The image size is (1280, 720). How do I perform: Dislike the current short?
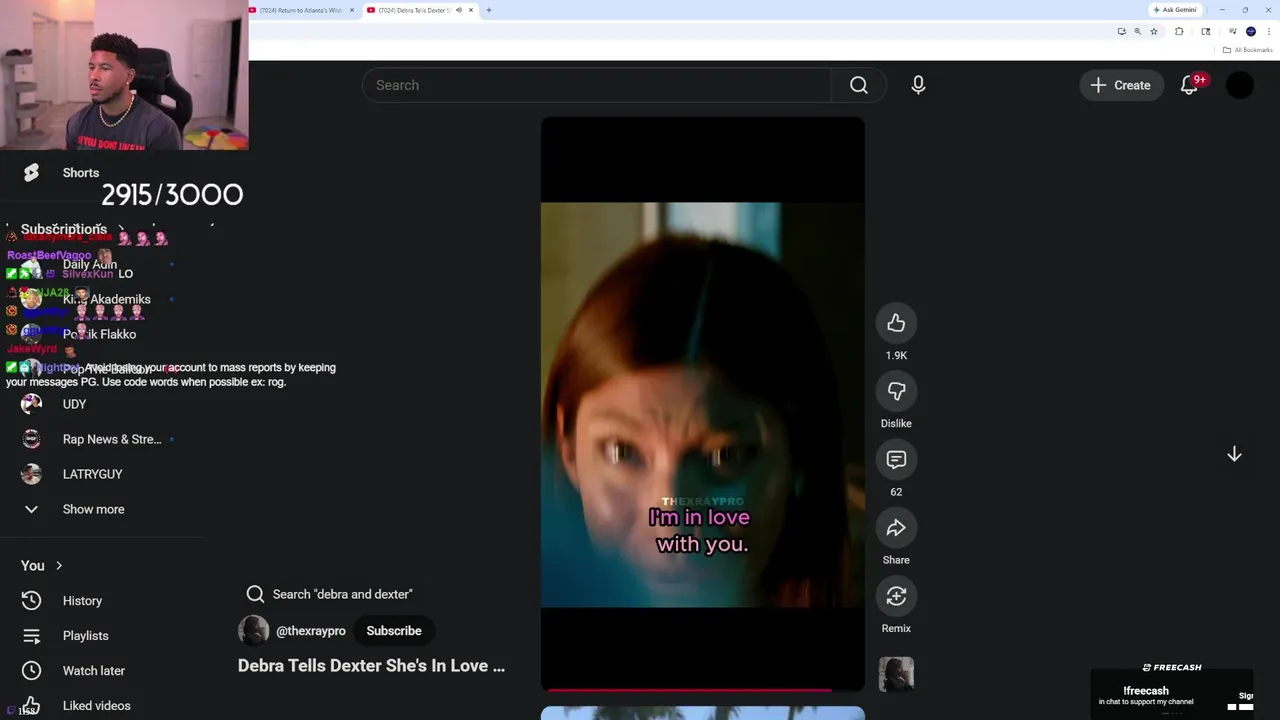896,391
